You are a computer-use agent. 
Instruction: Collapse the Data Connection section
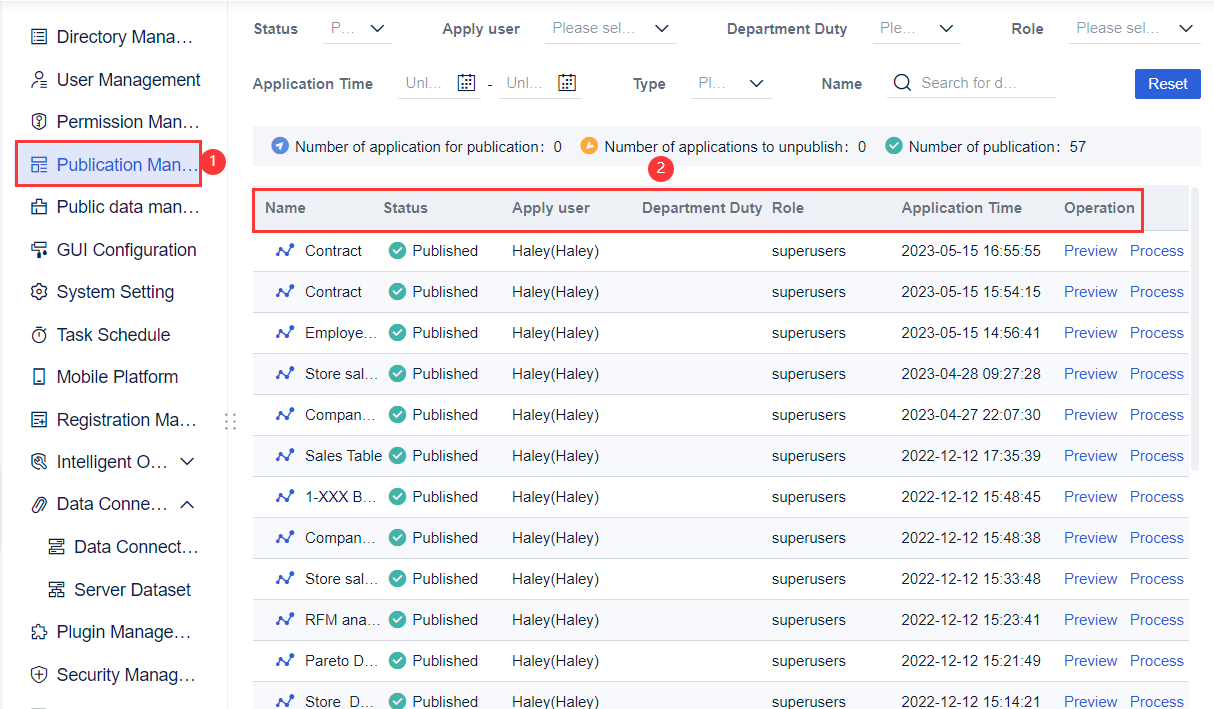pos(186,504)
